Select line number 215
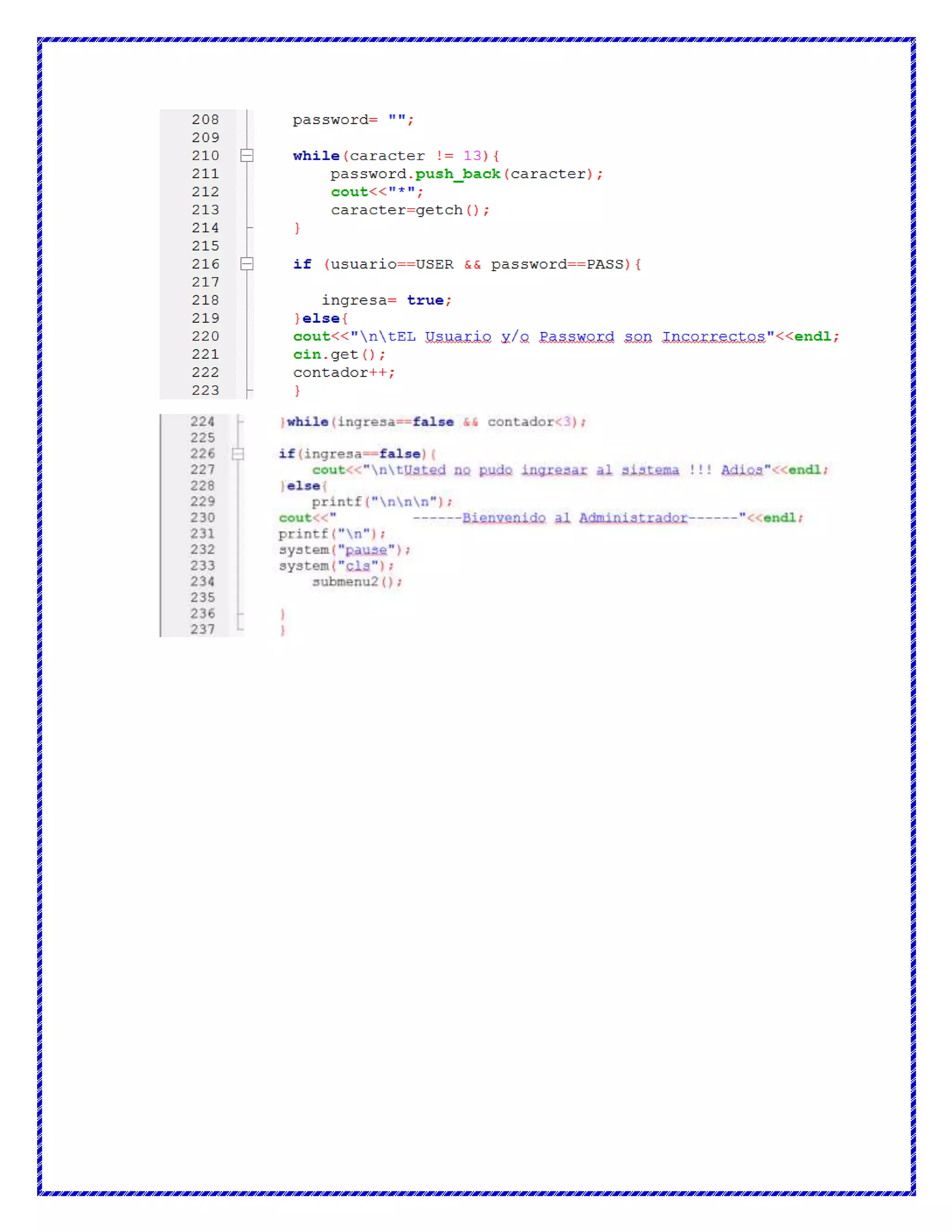The image size is (952, 1232). coord(205,246)
